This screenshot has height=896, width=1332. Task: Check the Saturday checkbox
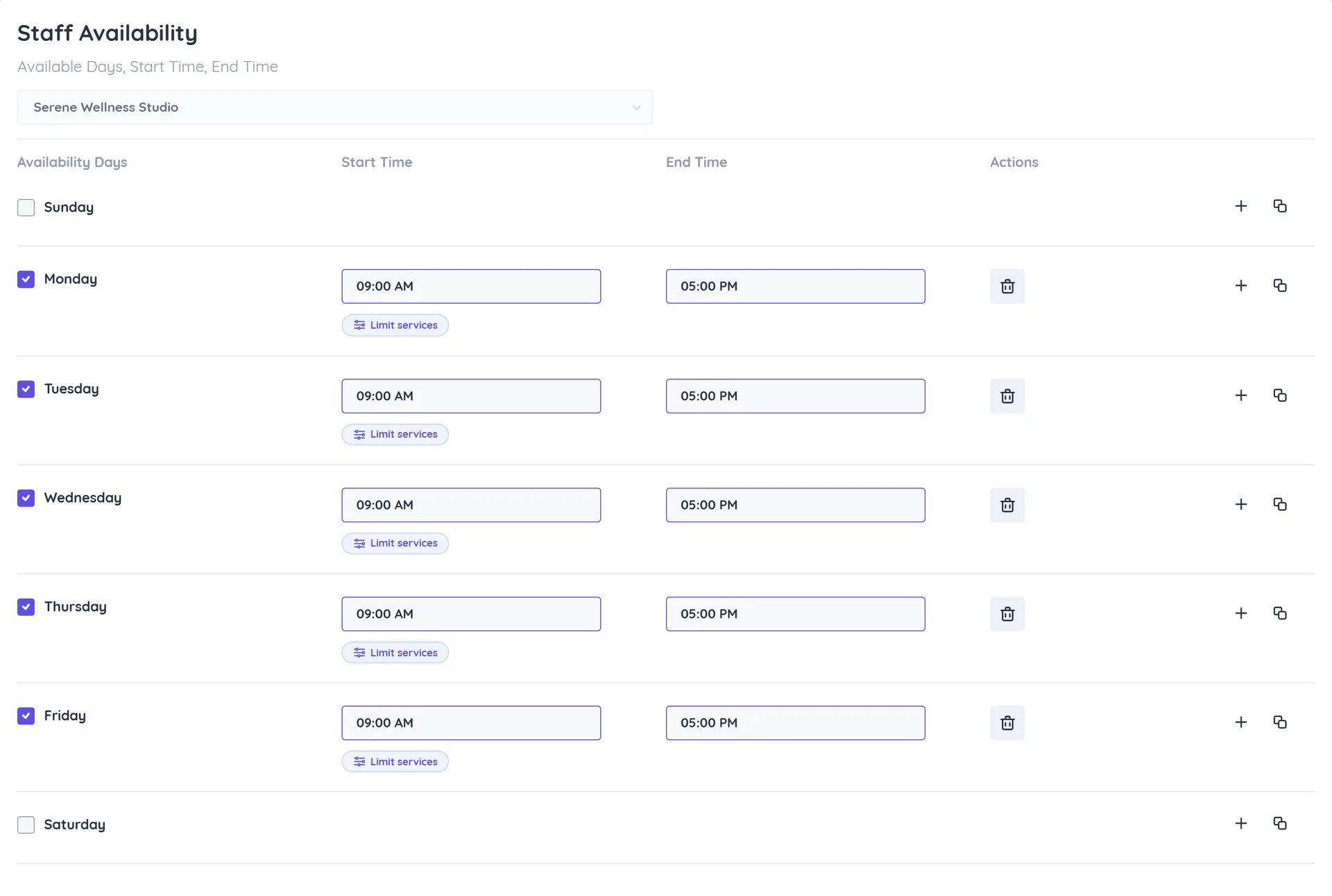click(26, 825)
